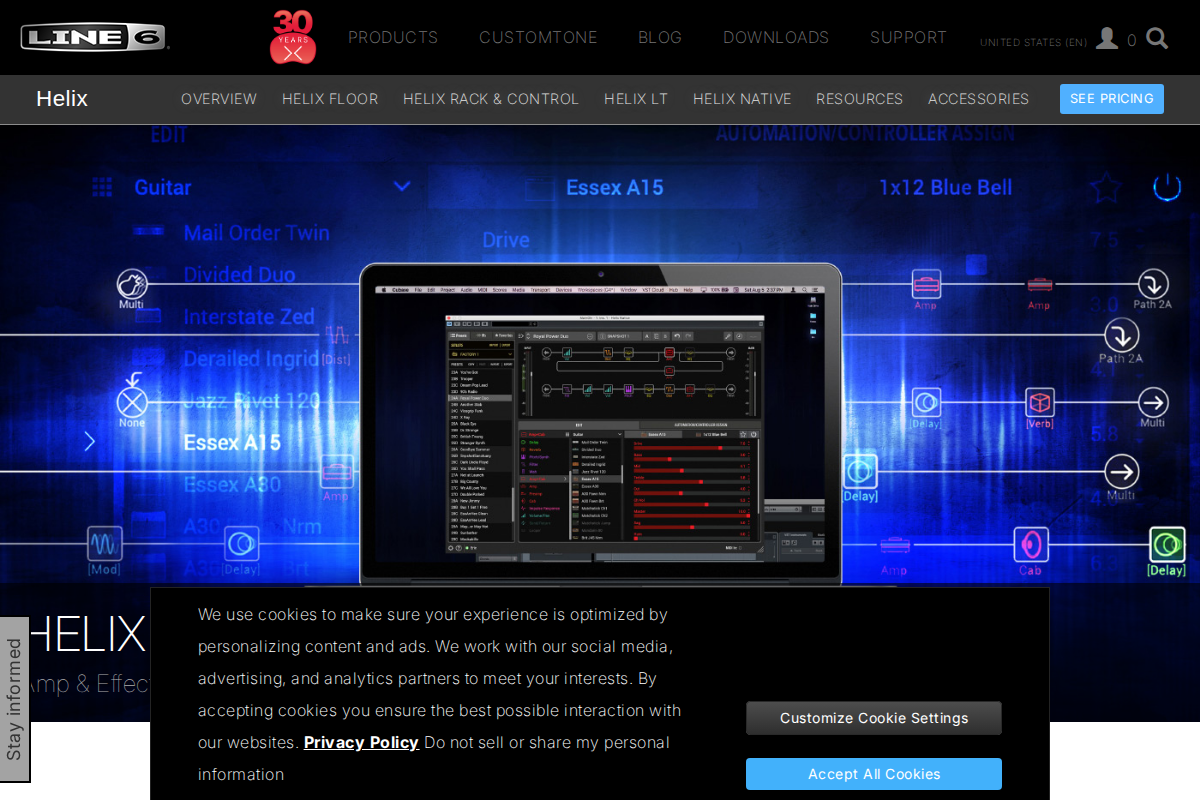This screenshot has width=1200, height=800.
Task: Switch to Helix Rack & Control tab
Action: pyautogui.click(x=491, y=99)
